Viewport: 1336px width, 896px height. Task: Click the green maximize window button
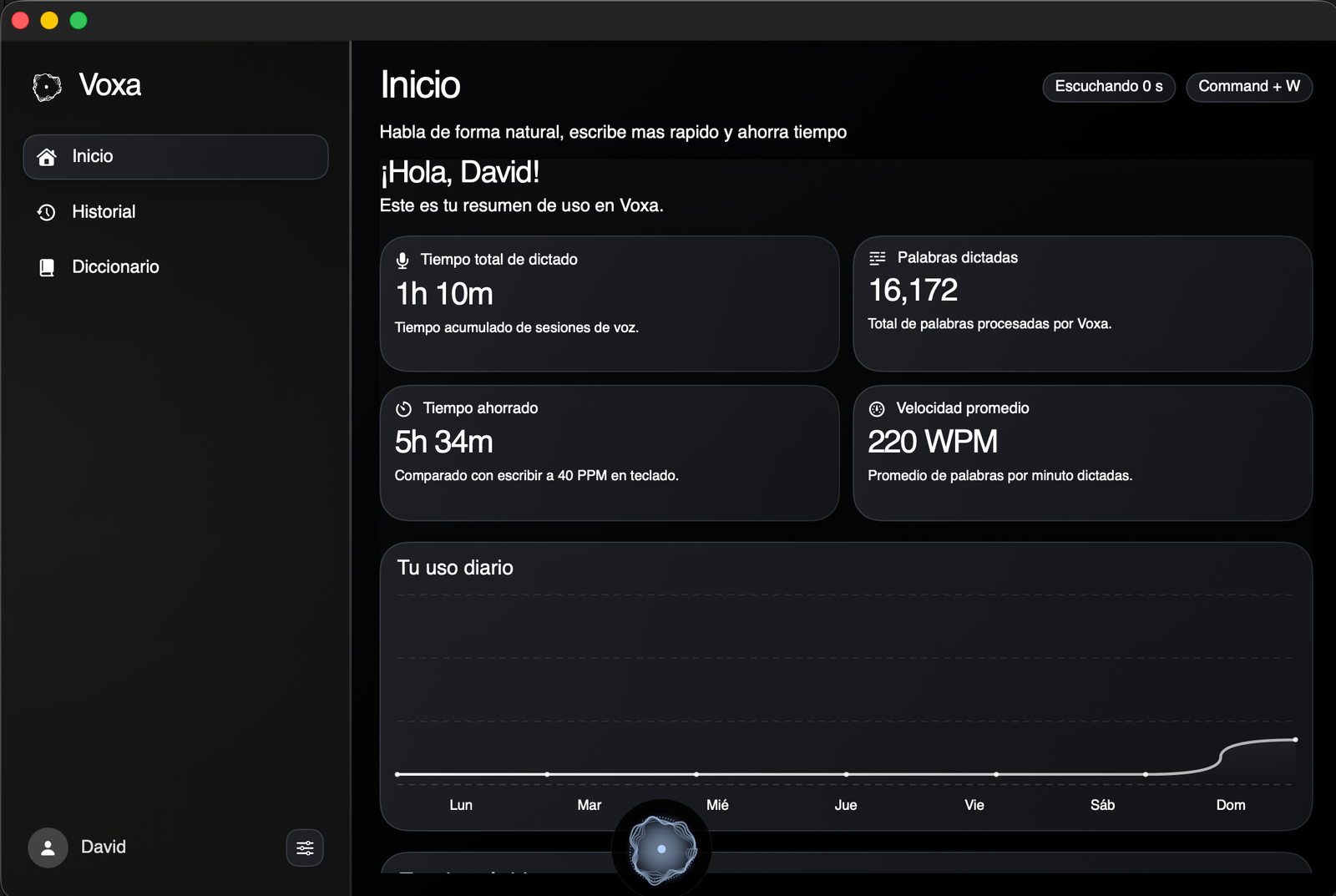(x=78, y=20)
